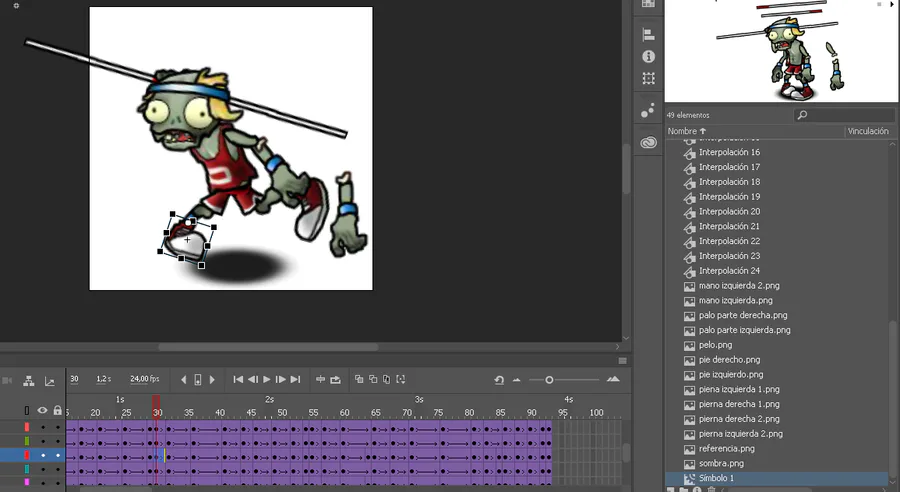This screenshot has width=900, height=492.
Task: Click the 24,00 fps frame rate value
Action: coord(145,379)
